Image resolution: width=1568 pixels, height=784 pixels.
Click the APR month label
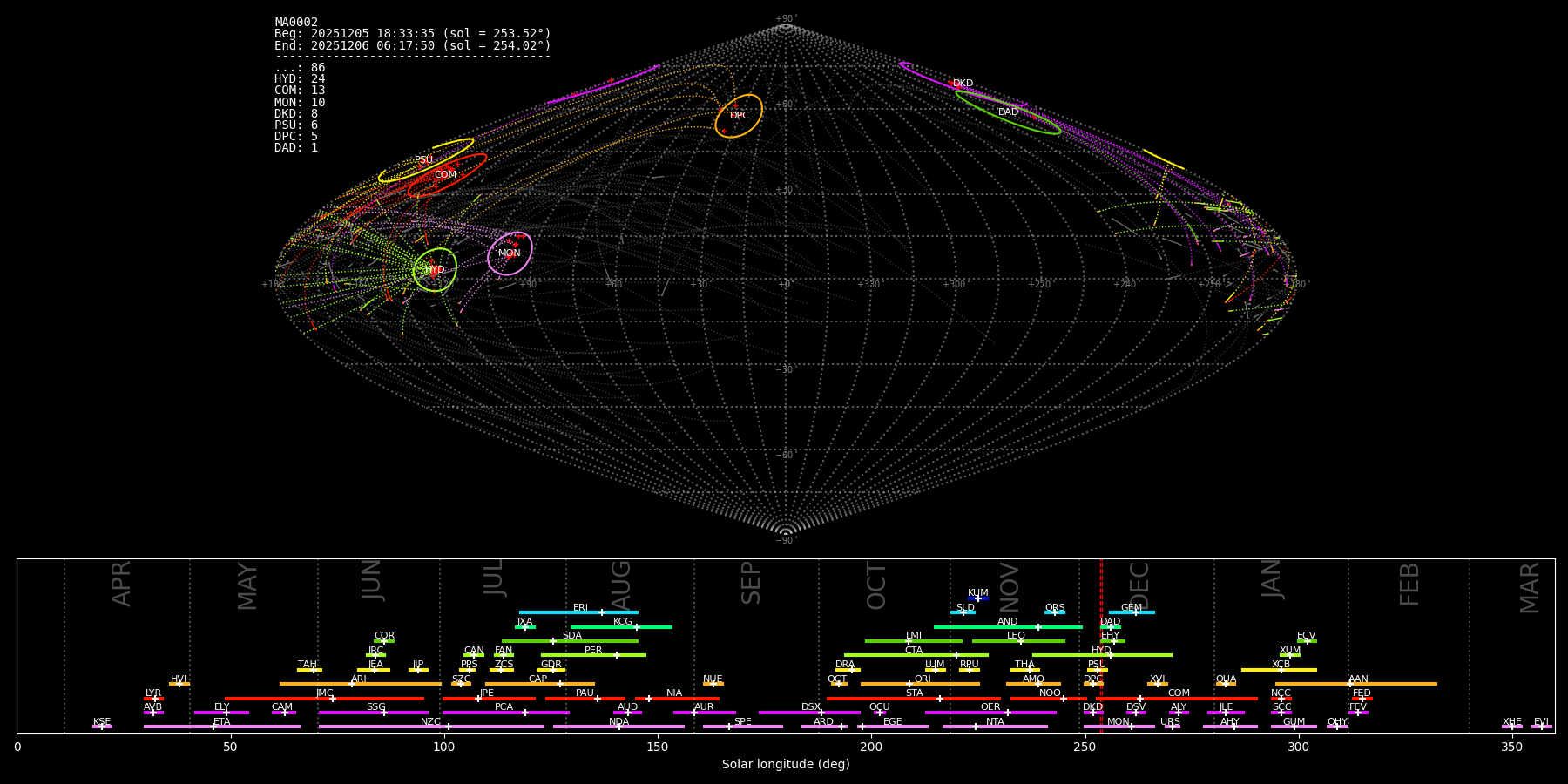click(122, 584)
